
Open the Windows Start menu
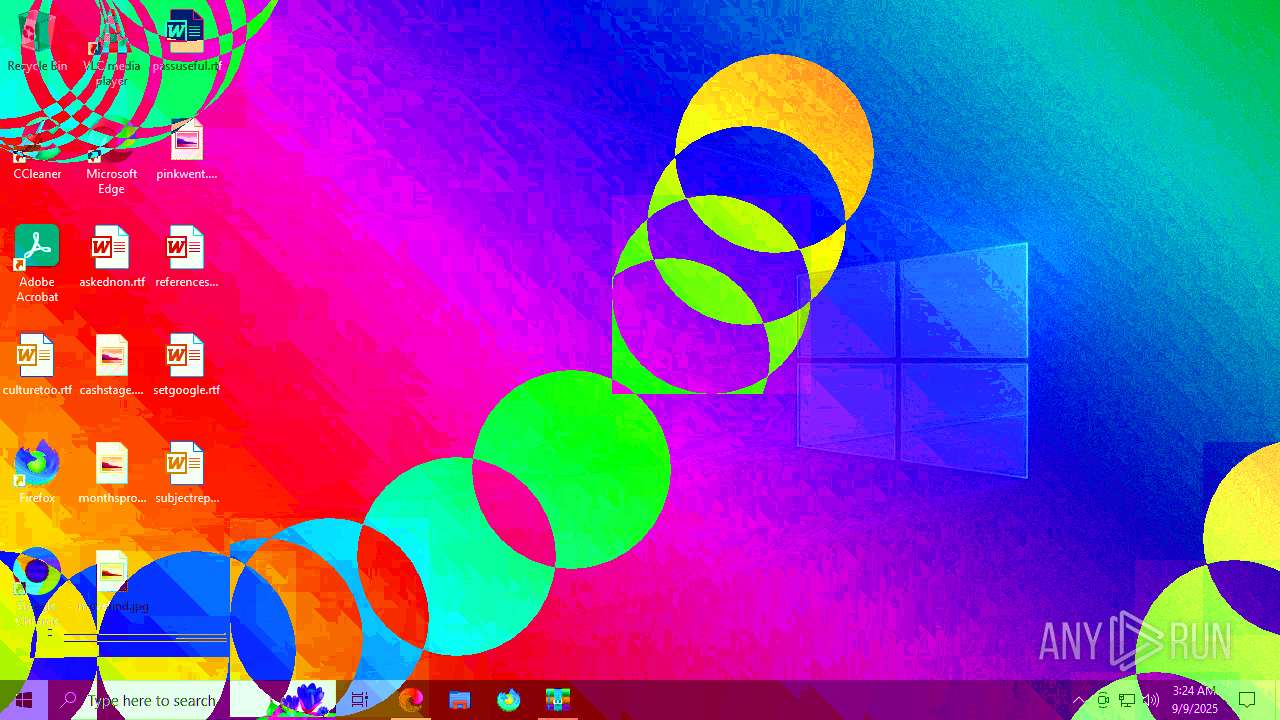pos(24,700)
